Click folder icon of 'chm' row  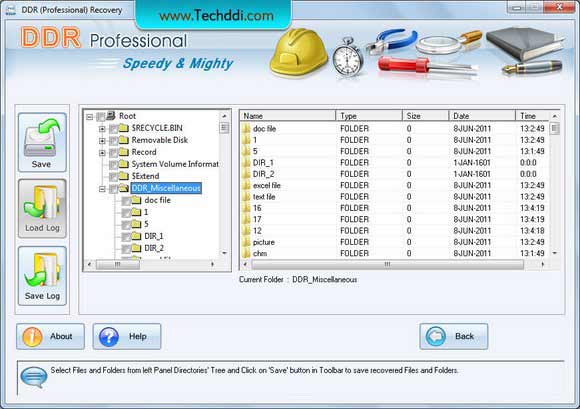246,253
